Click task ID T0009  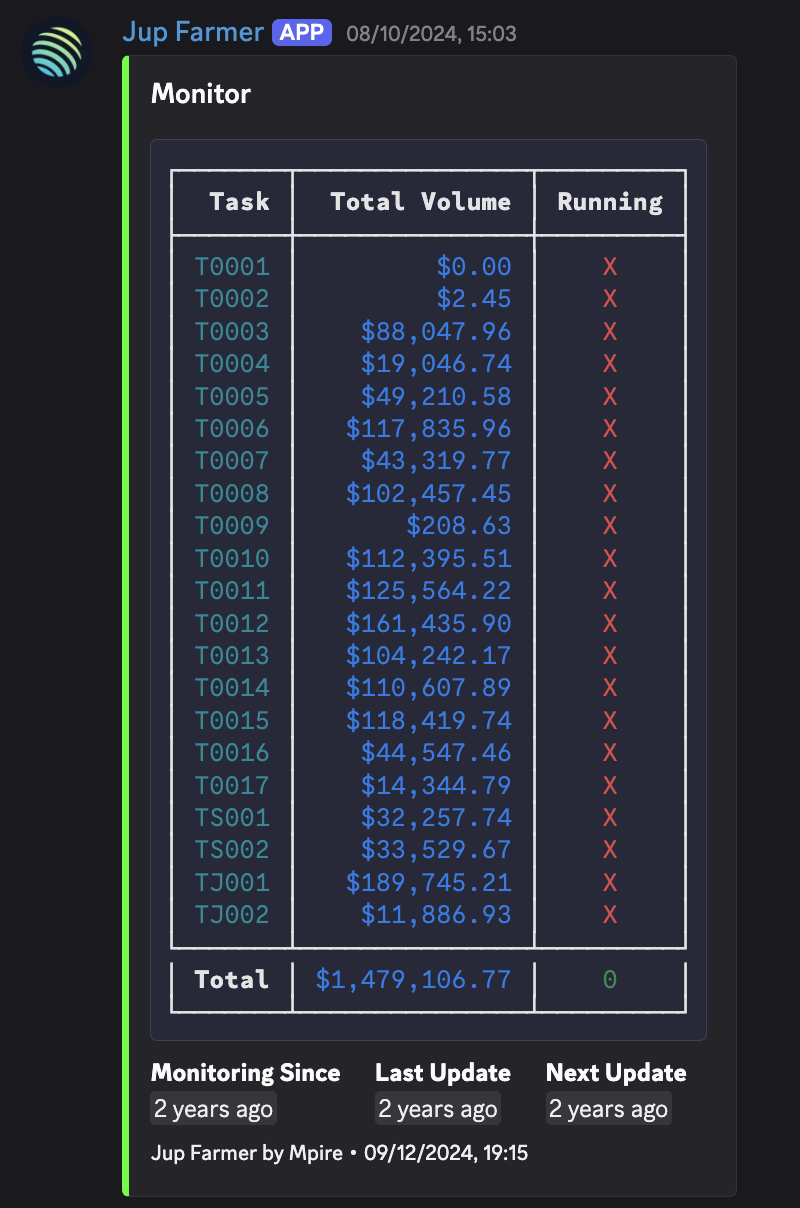232,526
